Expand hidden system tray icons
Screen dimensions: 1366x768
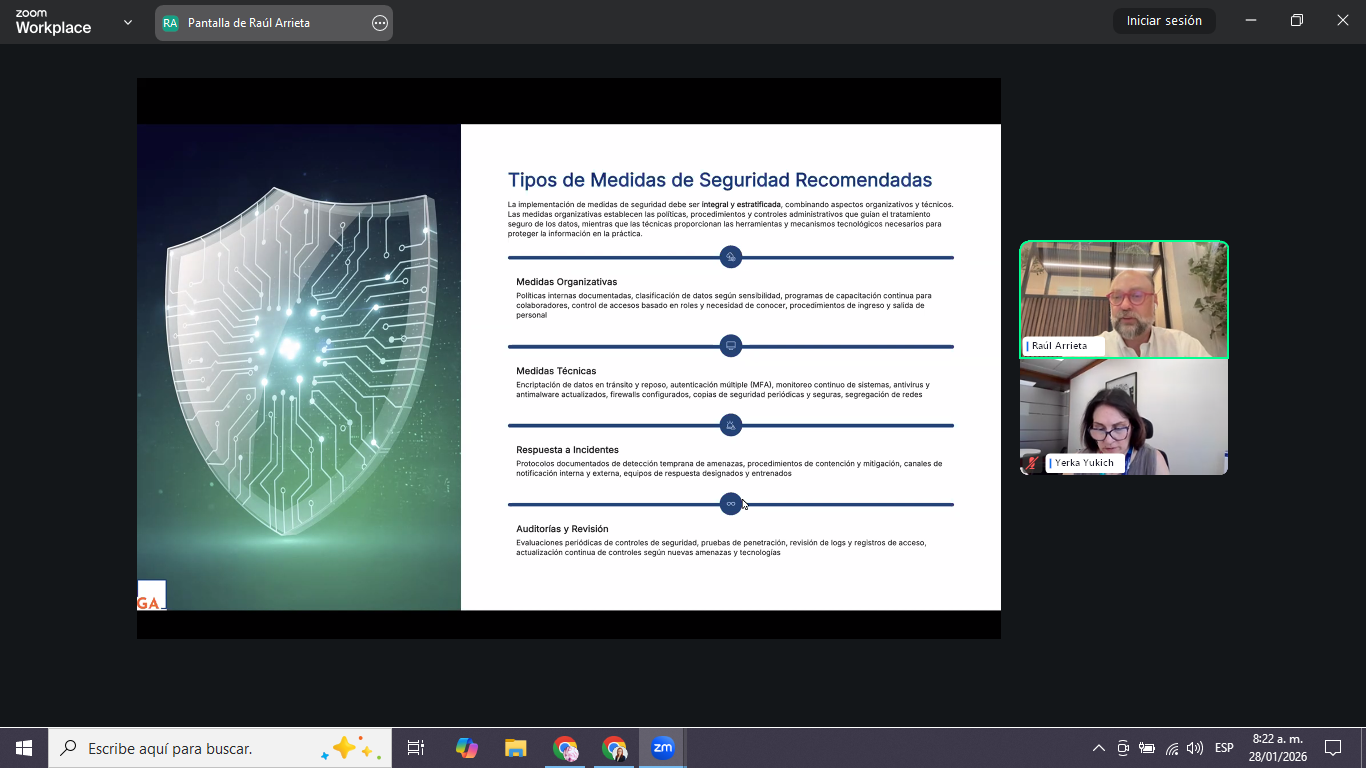tap(1098, 748)
